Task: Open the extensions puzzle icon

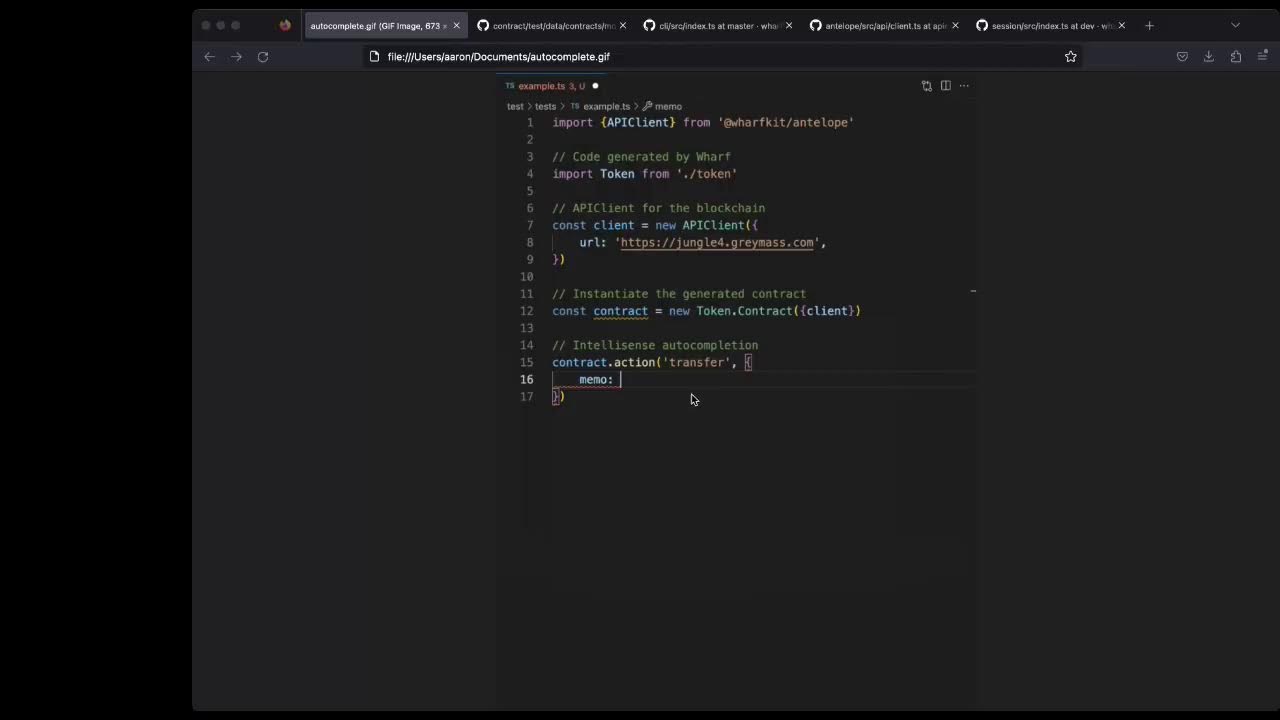Action: point(1235,57)
